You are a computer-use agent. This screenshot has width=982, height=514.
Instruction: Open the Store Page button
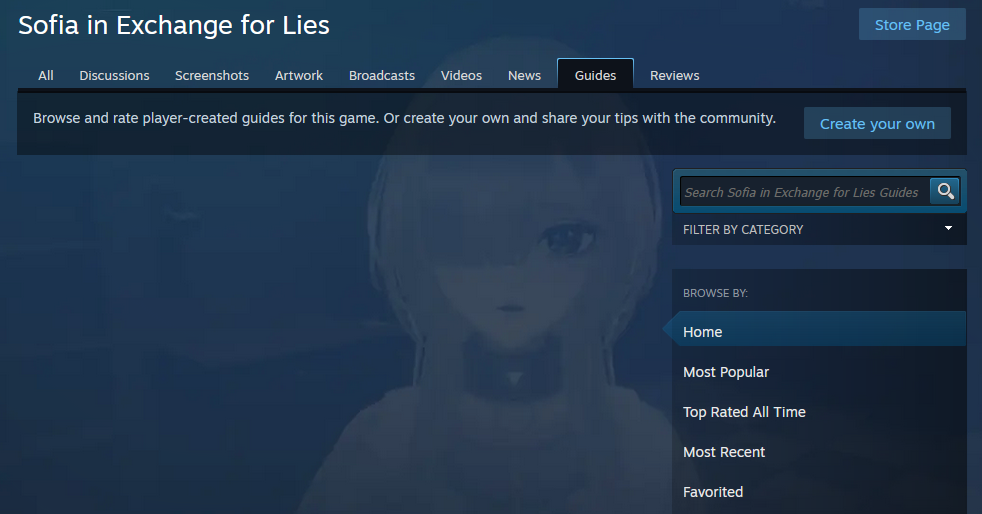912,24
